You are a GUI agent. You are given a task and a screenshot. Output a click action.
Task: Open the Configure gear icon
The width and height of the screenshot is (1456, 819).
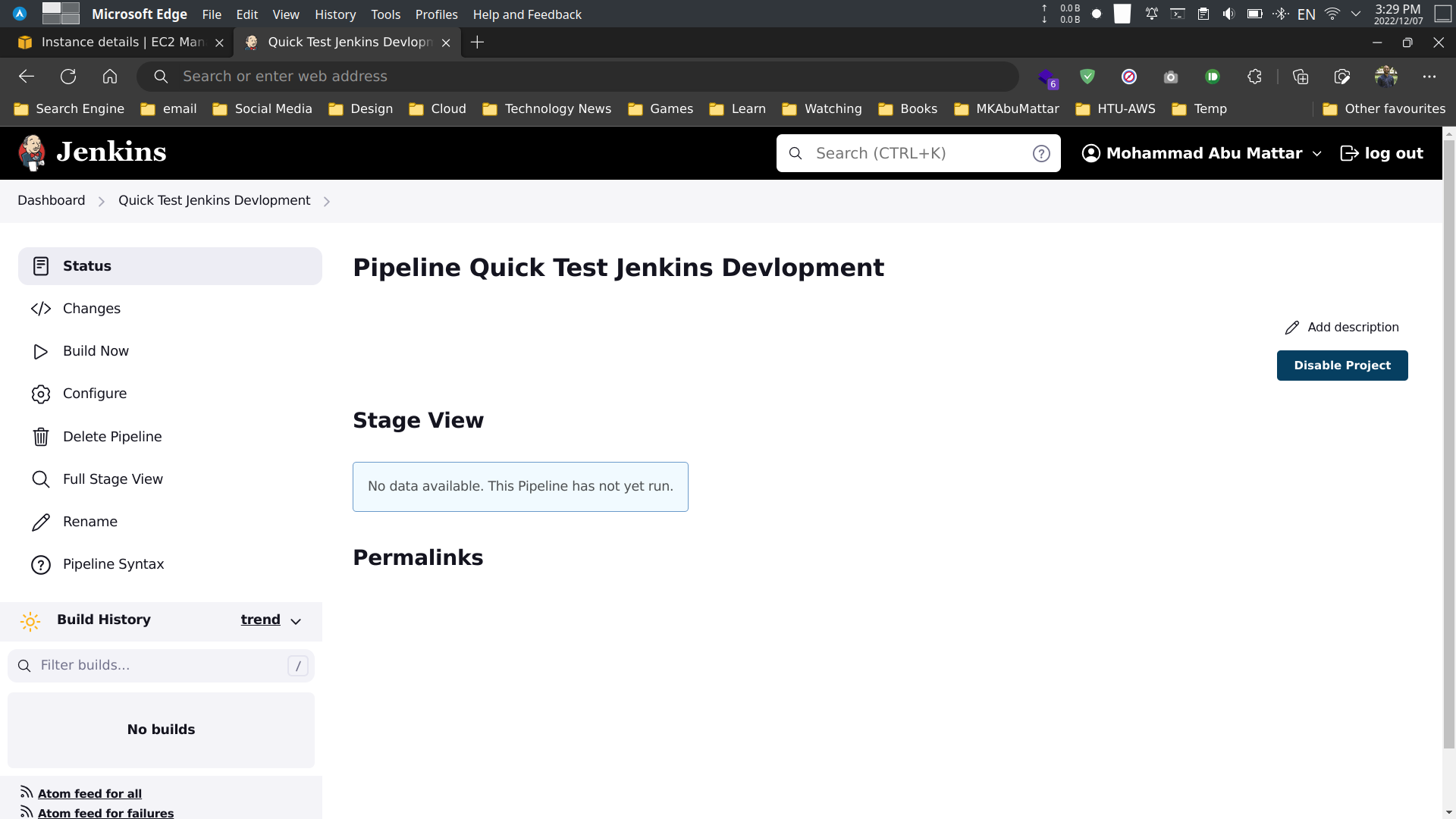40,394
